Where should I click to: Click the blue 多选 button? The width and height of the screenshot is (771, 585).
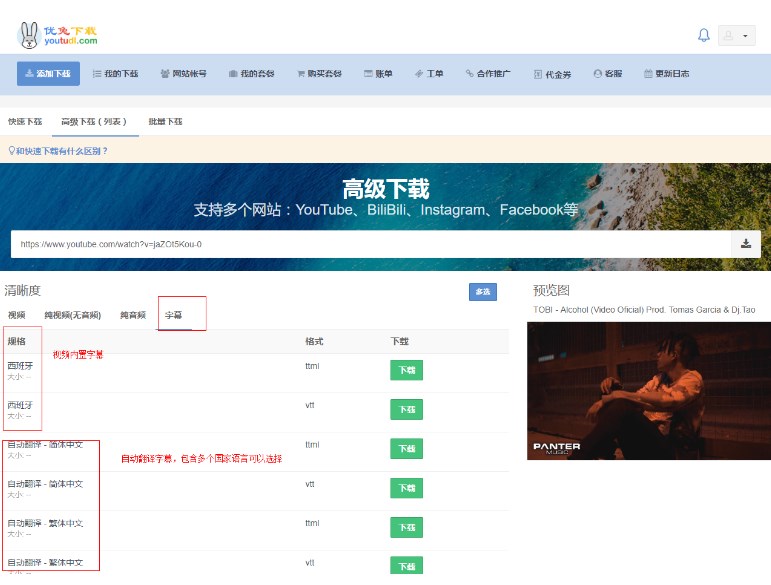point(482,292)
